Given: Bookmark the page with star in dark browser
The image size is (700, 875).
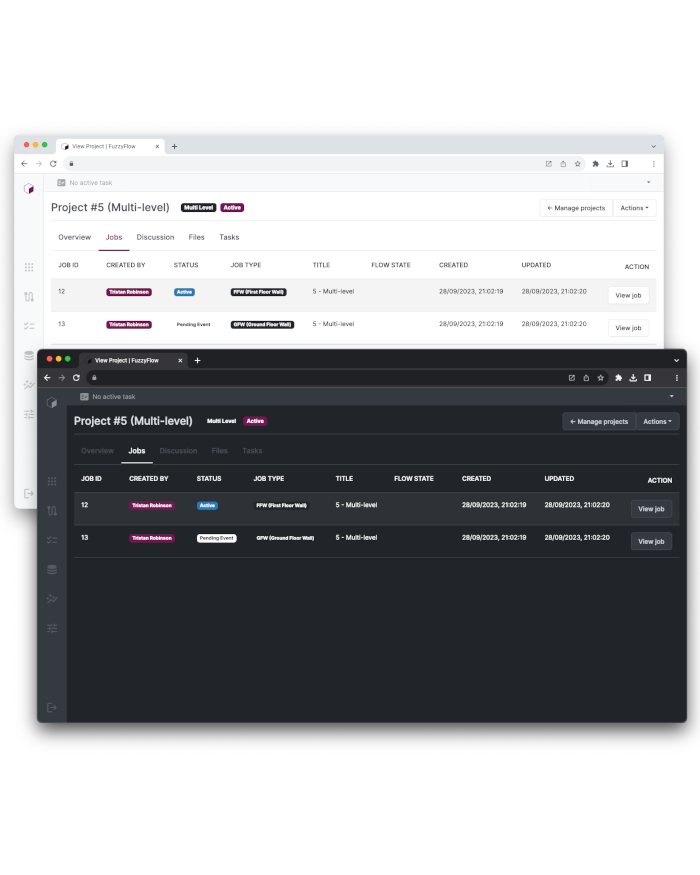Looking at the screenshot, I should (x=600, y=378).
